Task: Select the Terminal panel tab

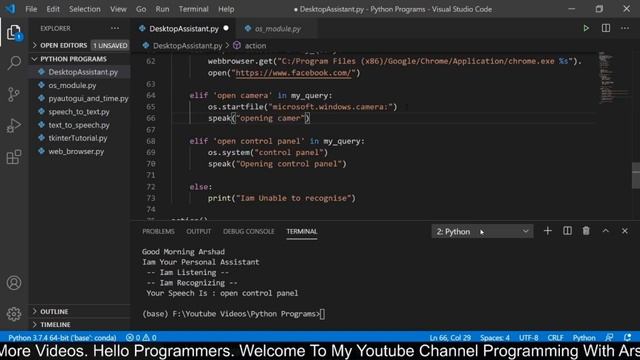Action: [302, 231]
